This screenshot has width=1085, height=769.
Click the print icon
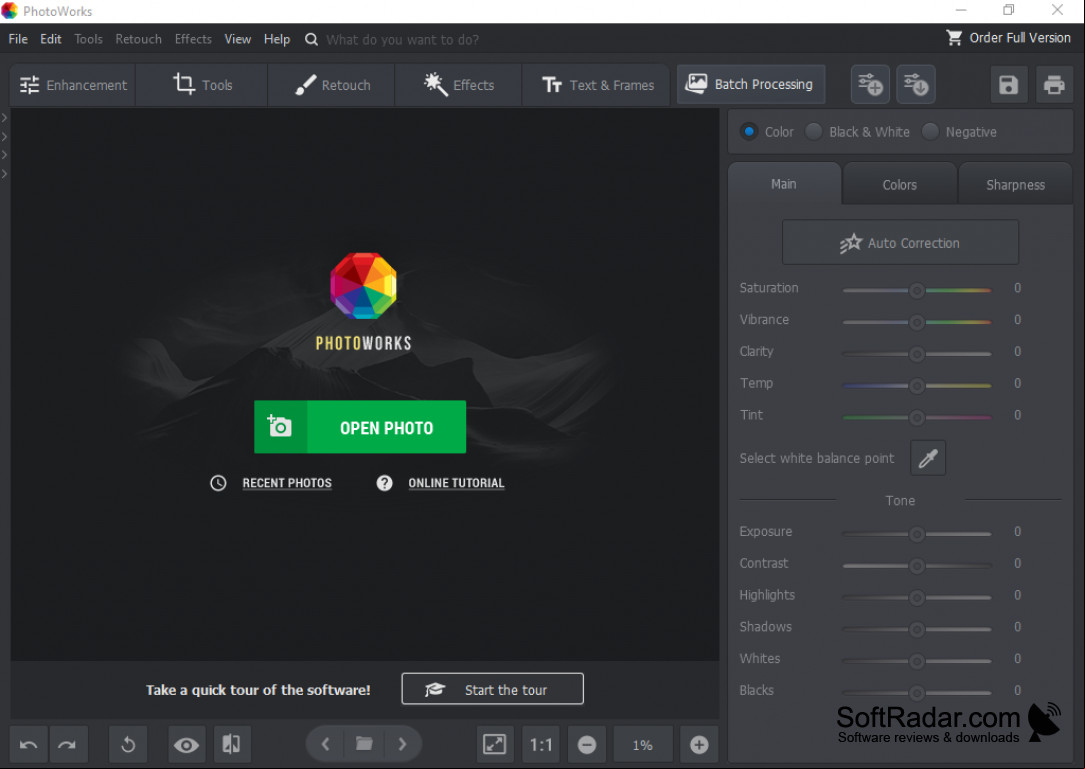1054,84
